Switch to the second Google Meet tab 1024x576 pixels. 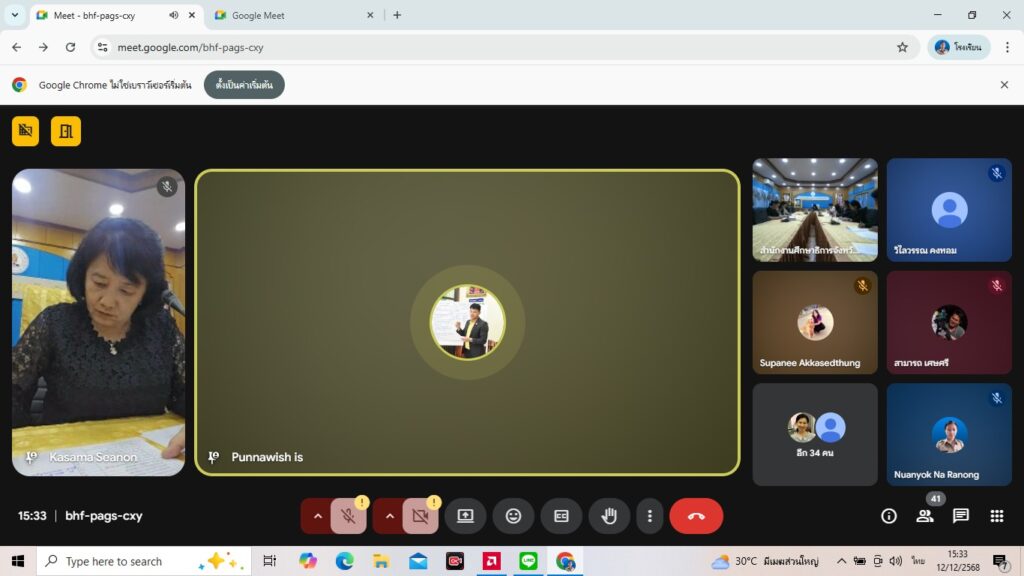point(290,15)
